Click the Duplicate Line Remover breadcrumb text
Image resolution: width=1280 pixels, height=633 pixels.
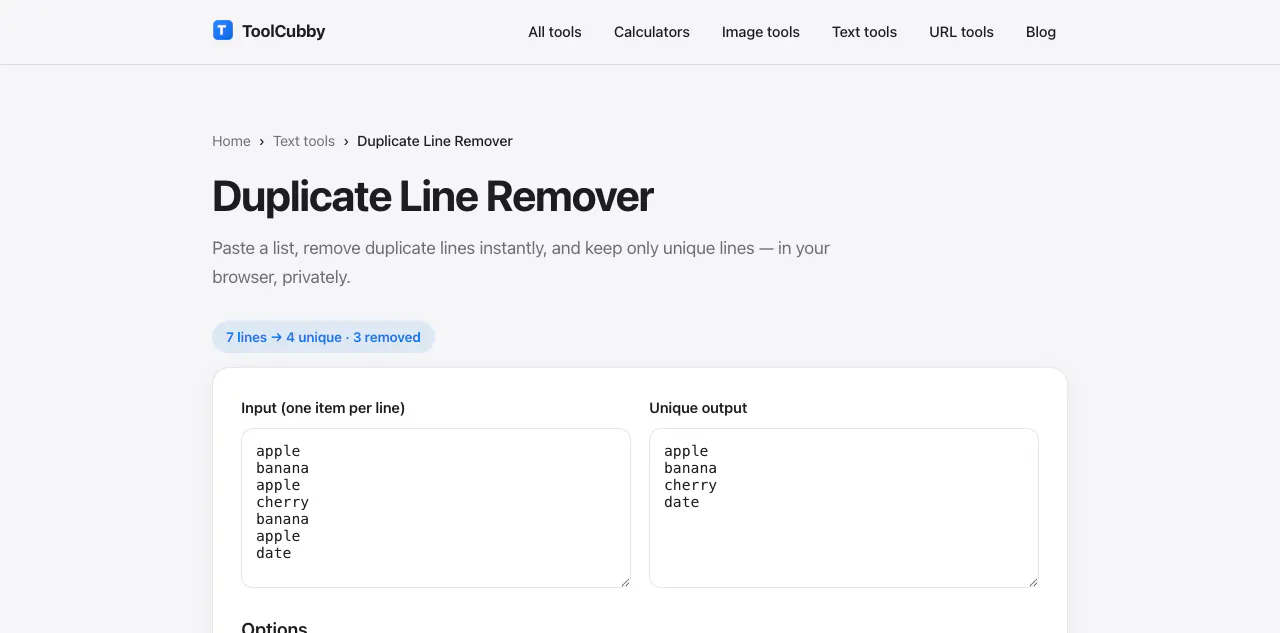point(435,141)
